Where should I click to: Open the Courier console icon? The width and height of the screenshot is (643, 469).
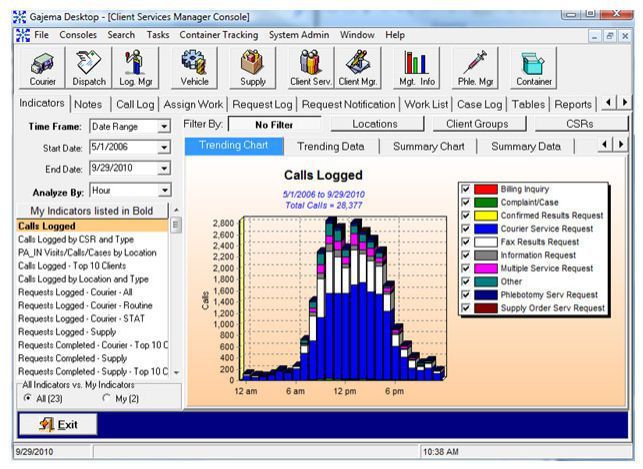(42, 68)
